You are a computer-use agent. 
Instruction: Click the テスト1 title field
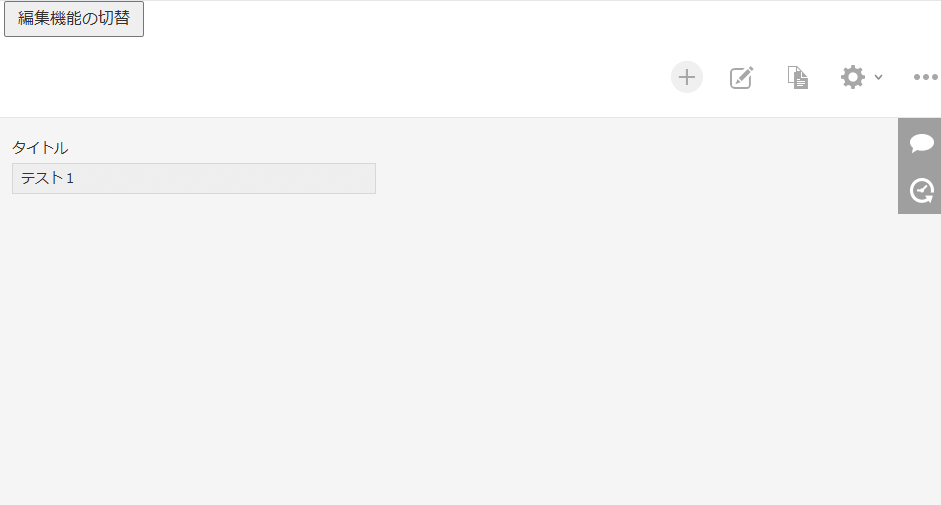pos(193,179)
